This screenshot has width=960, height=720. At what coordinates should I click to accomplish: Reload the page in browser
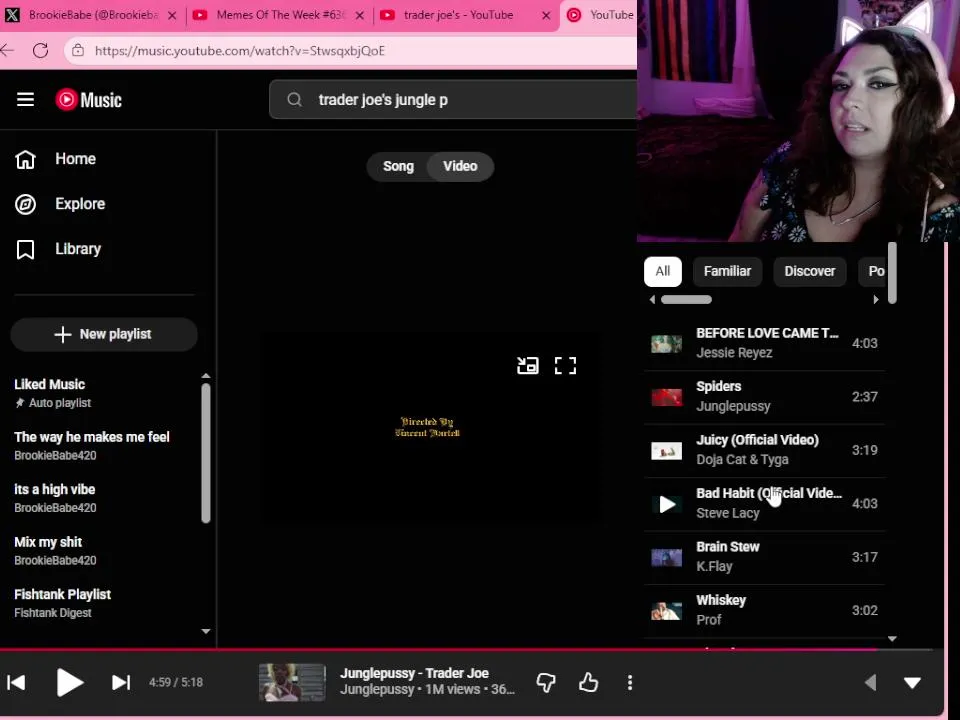pos(40,50)
